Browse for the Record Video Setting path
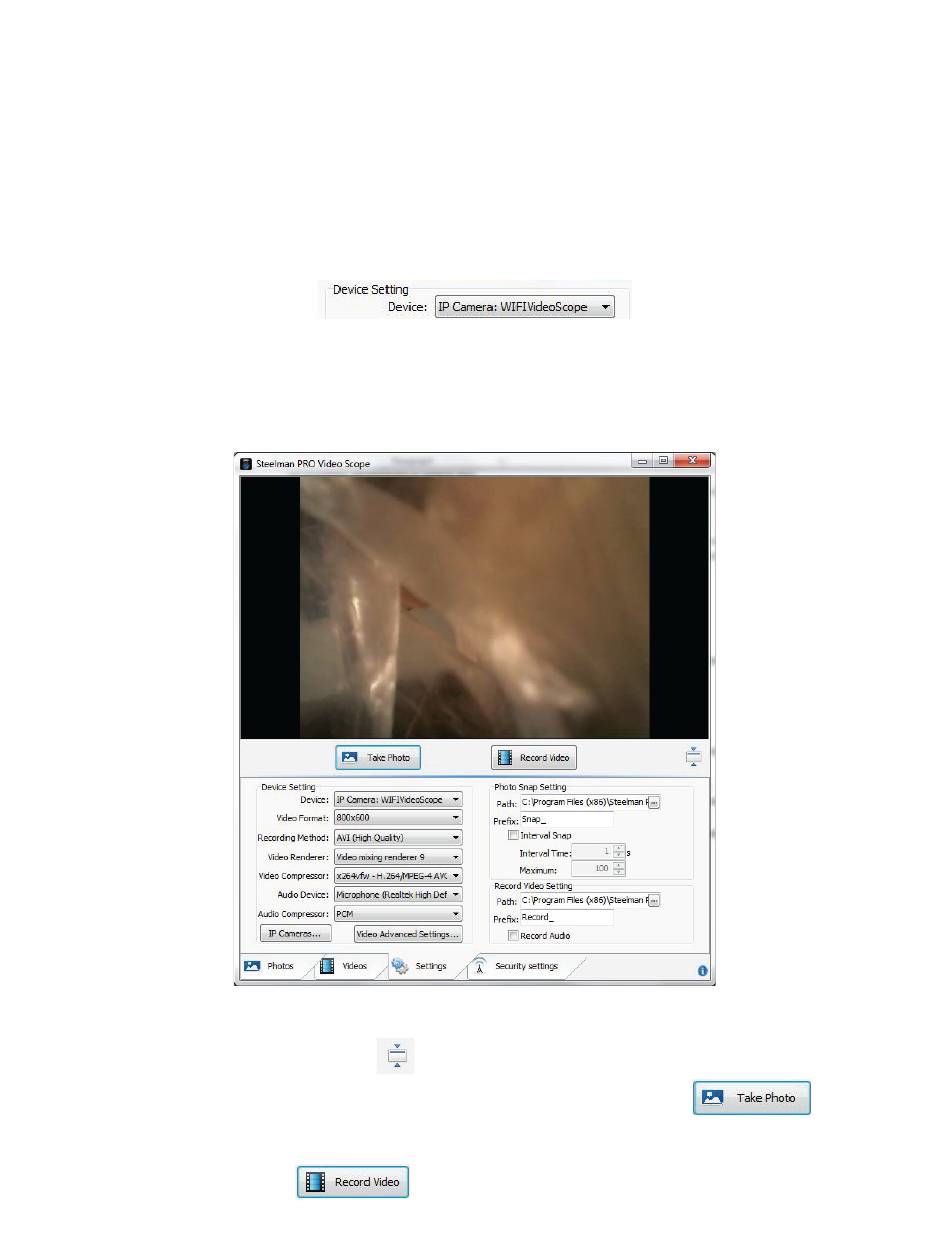This screenshot has width=950, height=1241. pyautogui.click(x=654, y=900)
